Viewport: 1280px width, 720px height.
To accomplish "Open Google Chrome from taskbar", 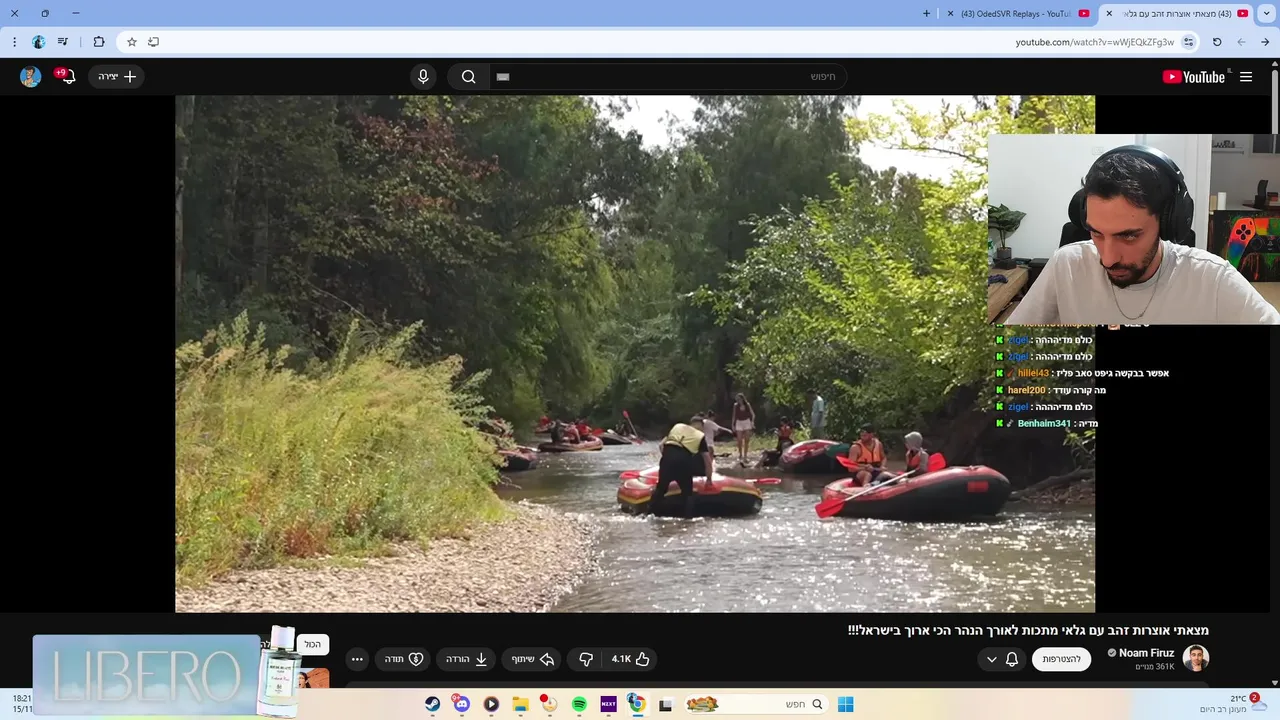I will click(x=636, y=704).
